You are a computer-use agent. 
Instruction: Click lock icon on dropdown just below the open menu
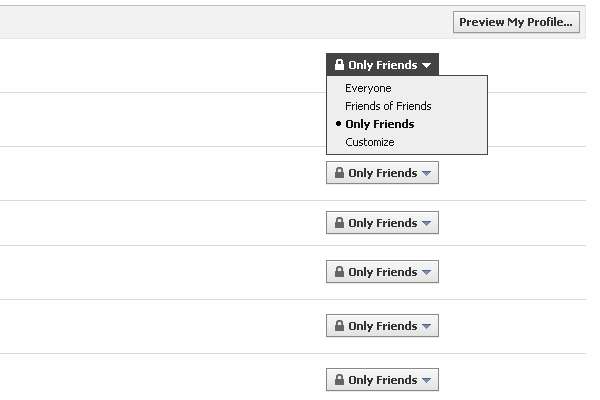pos(339,173)
